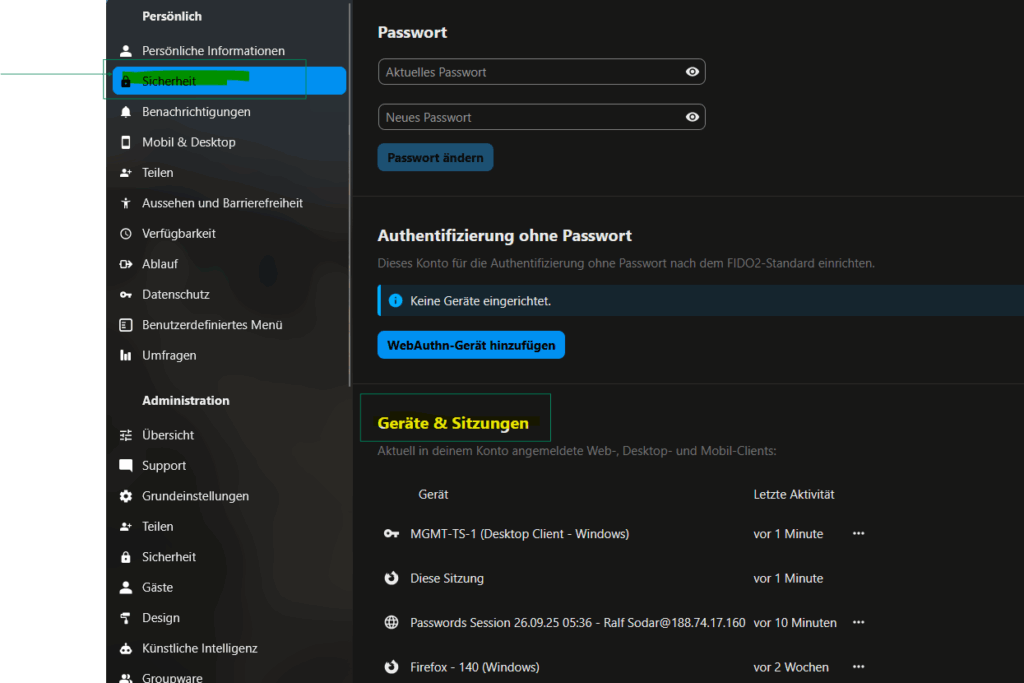
Task: Click the globe icon for Passwords Session
Action: (x=391, y=621)
